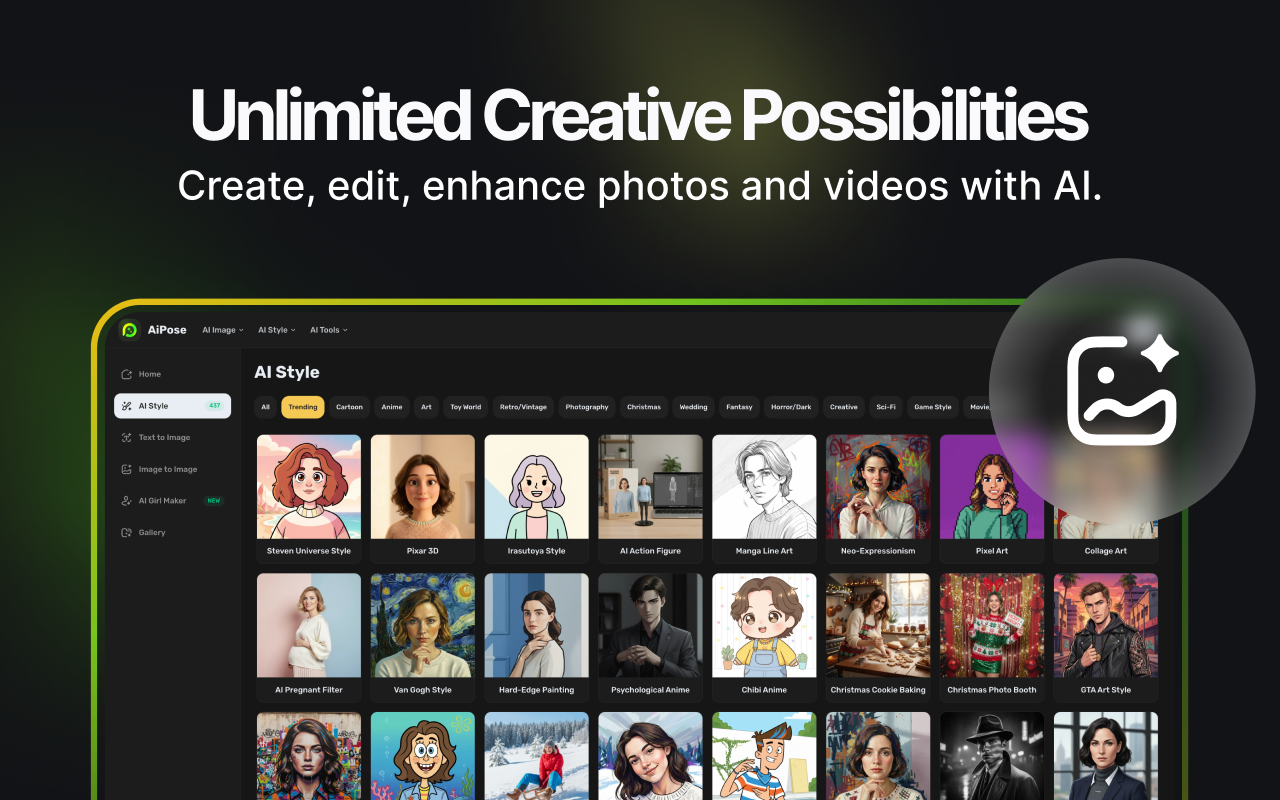The image size is (1280, 800).
Task: Click the Collage Art caption
Action: [1106, 551]
